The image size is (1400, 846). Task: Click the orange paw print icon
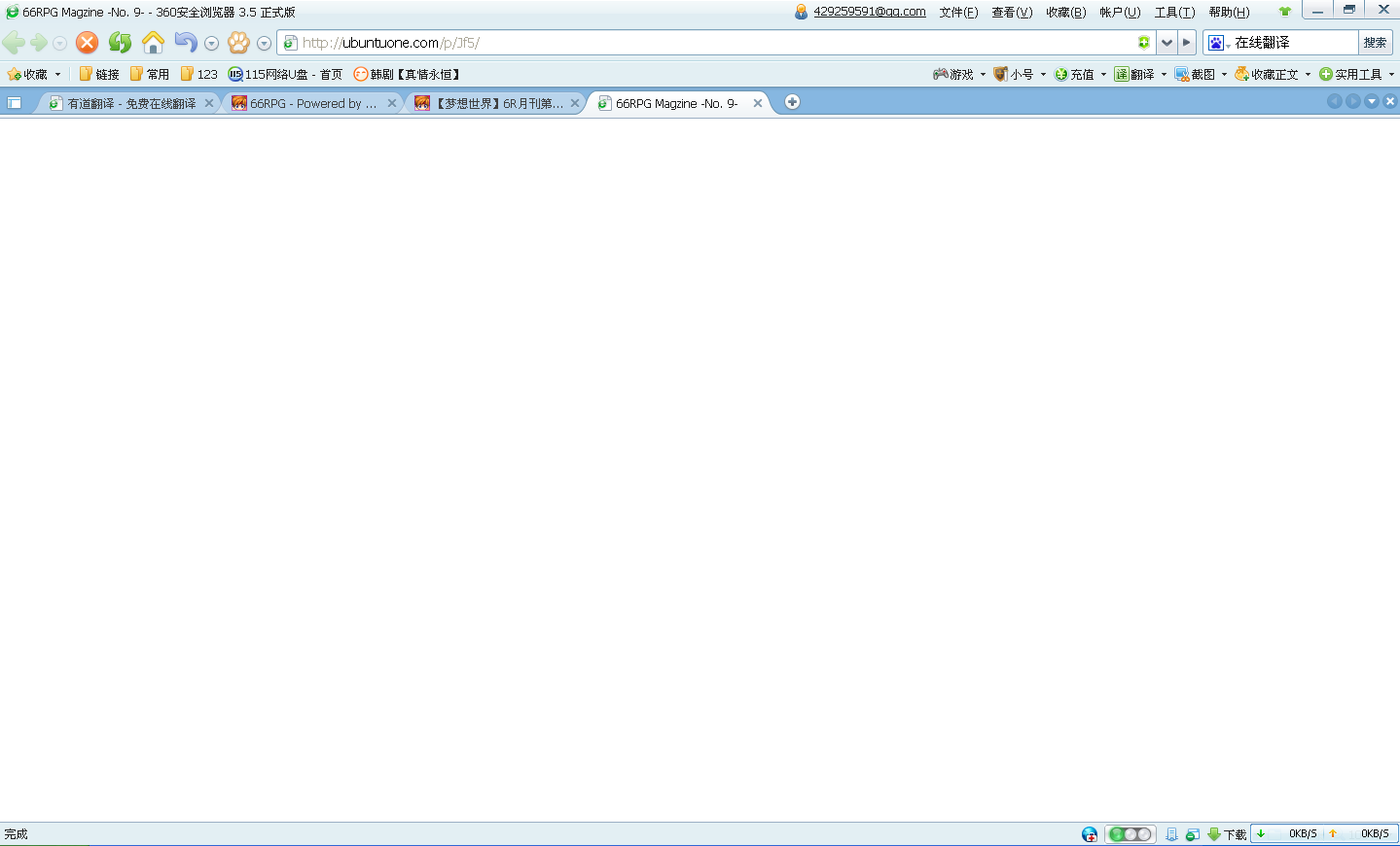click(x=238, y=43)
